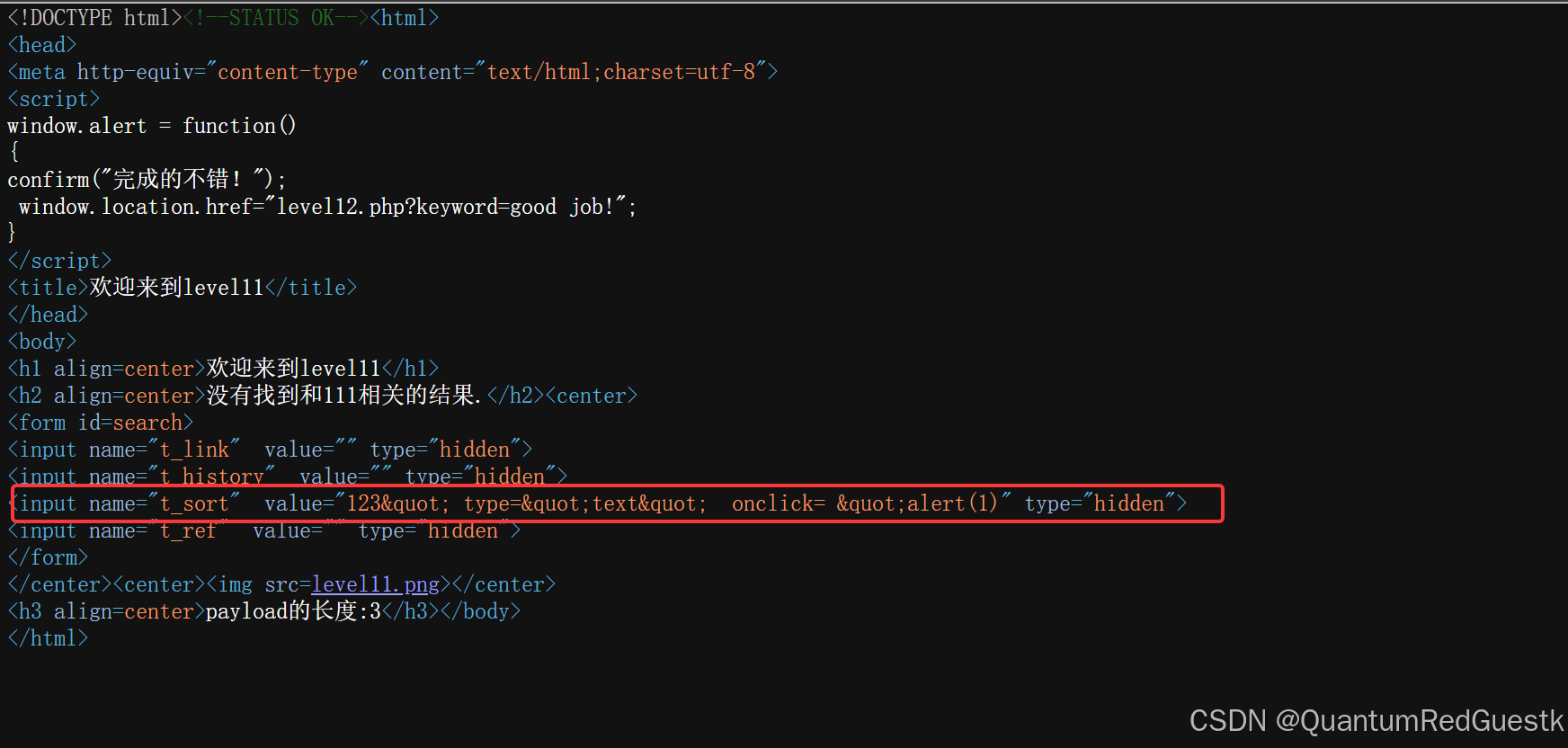1568x748 pixels.
Task: Click the window.alert = function() line
Action: click(152, 126)
